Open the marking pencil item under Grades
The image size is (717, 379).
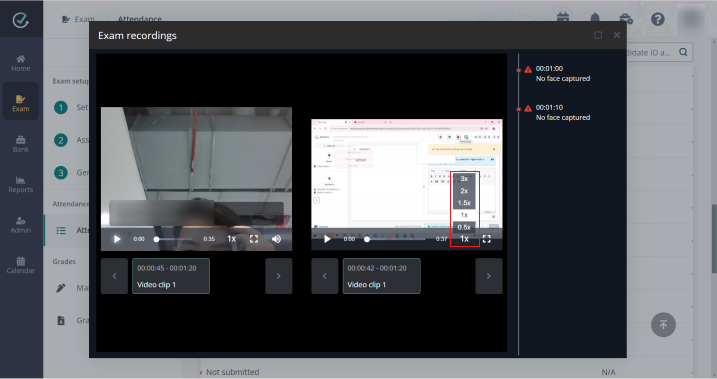click(61, 288)
